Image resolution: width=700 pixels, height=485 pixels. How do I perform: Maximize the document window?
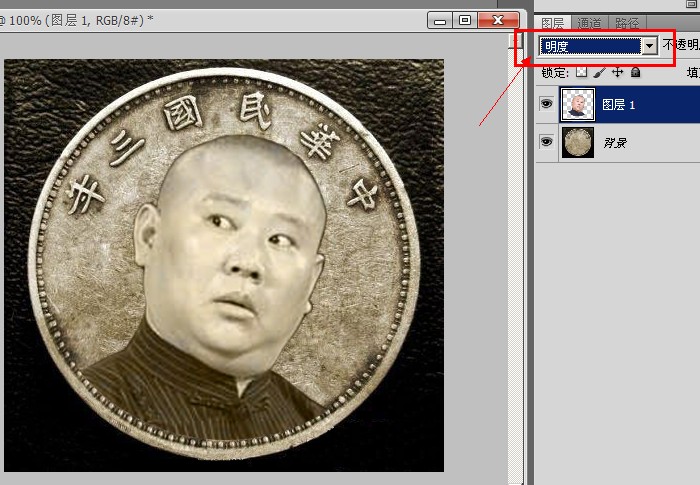(x=465, y=21)
